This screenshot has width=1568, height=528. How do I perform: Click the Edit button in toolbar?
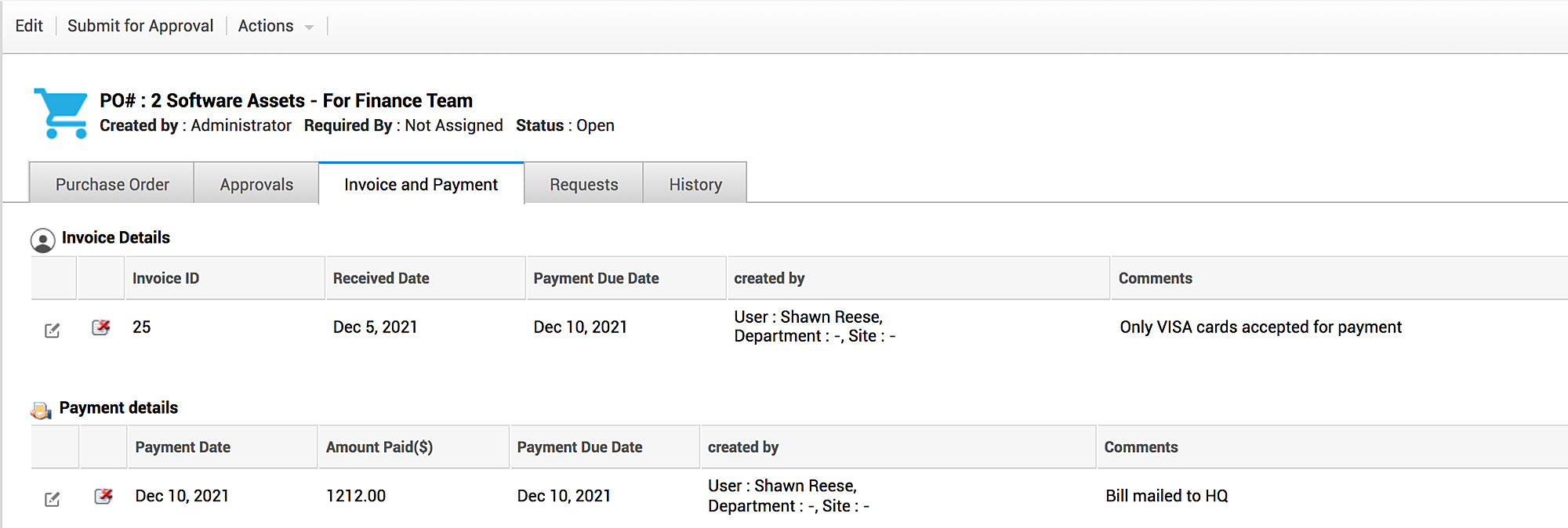click(x=29, y=26)
